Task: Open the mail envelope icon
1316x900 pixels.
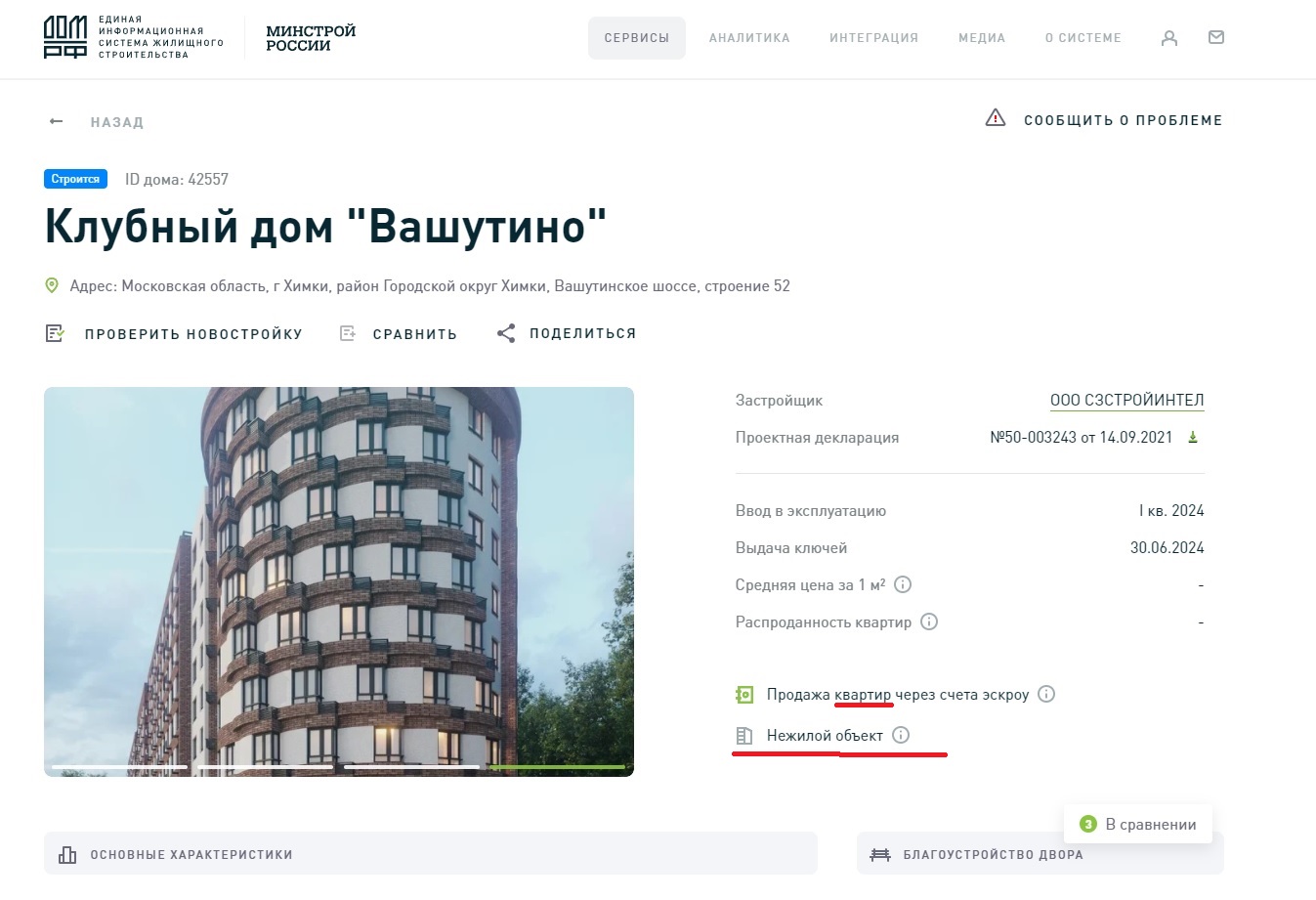Action: click(x=1216, y=37)
